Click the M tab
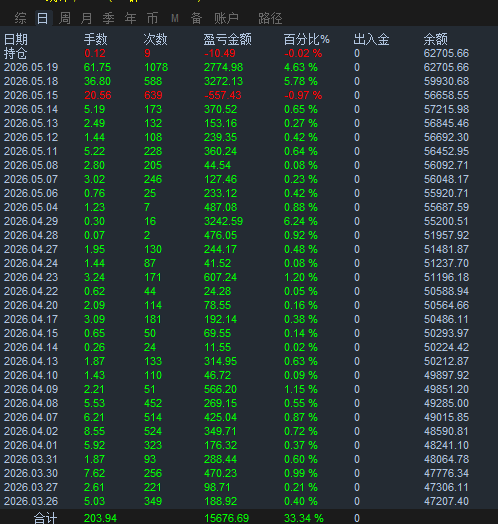Image resolution: width=498 pixels, height=525 pixels. [x=175, y=18]
